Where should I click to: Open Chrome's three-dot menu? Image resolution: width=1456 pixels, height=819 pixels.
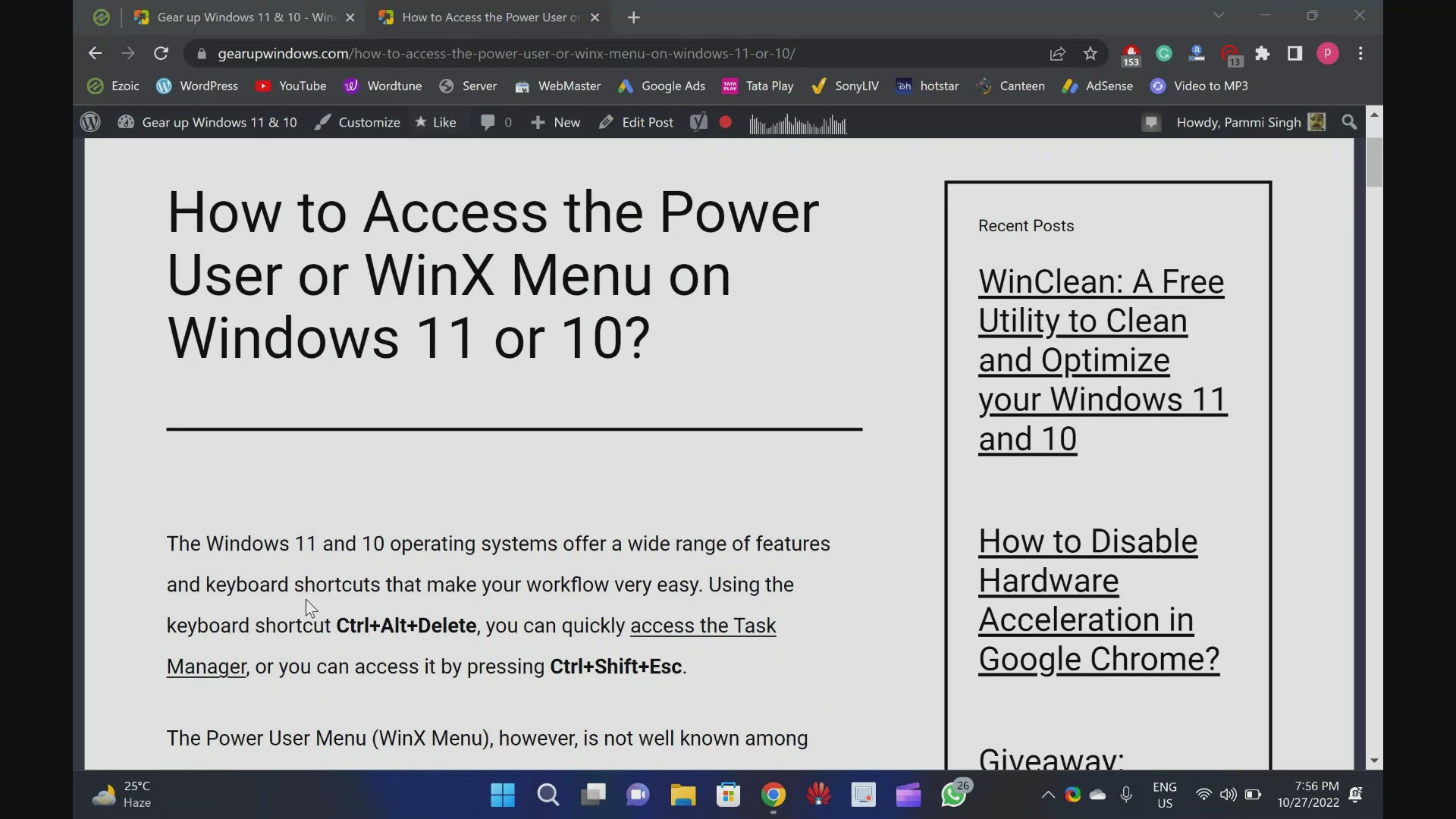[1360, 53]
